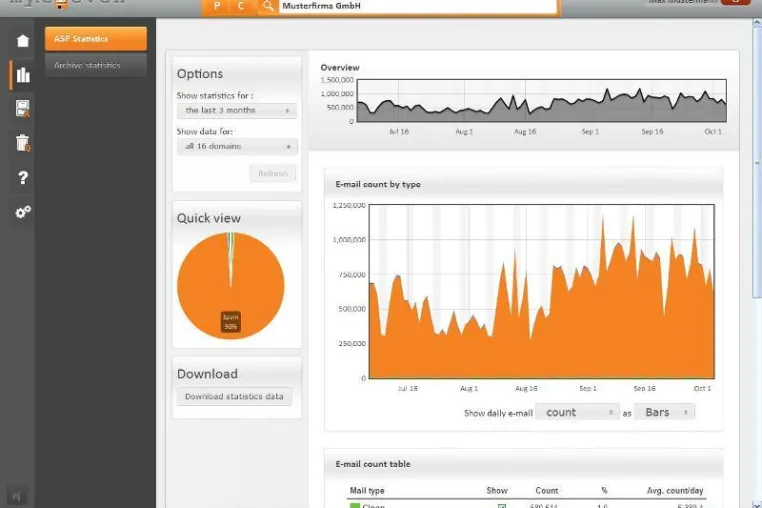Switch to Archive statistics tab
762x508 pixels.
tap(96, 65)
